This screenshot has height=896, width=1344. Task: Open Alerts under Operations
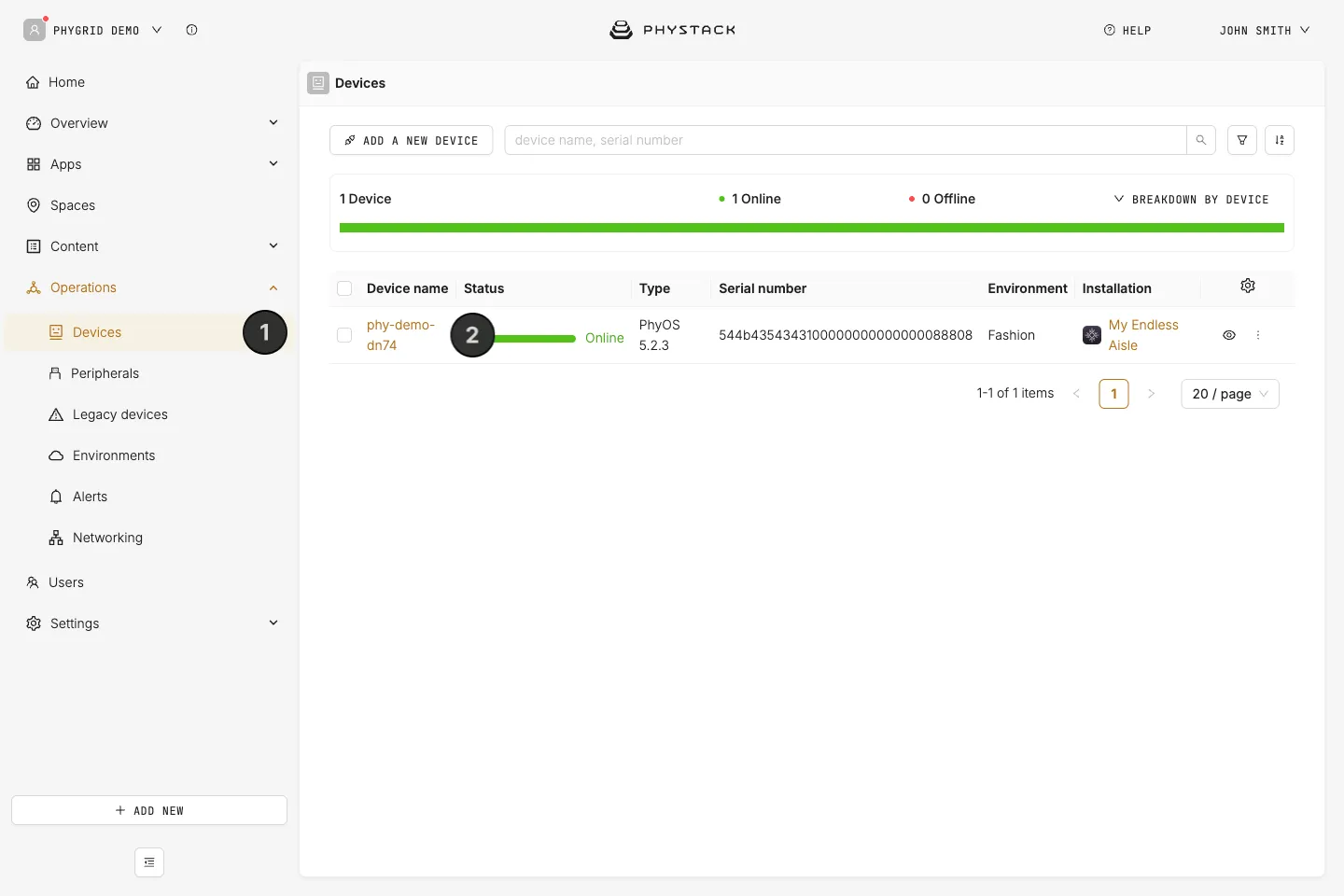click(x=149, y=497)
